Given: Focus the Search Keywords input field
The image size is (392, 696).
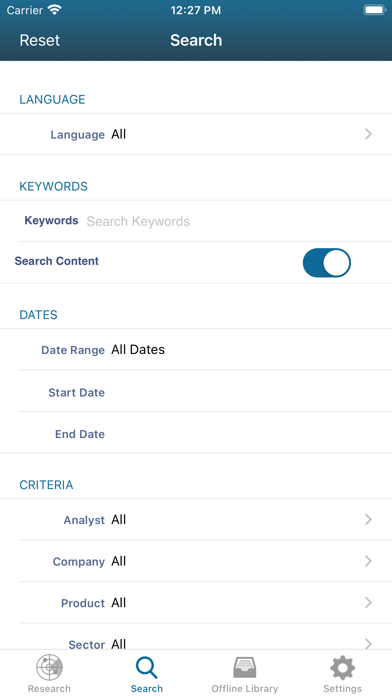Looking at the screenshot, I should (x=231, y=221).
